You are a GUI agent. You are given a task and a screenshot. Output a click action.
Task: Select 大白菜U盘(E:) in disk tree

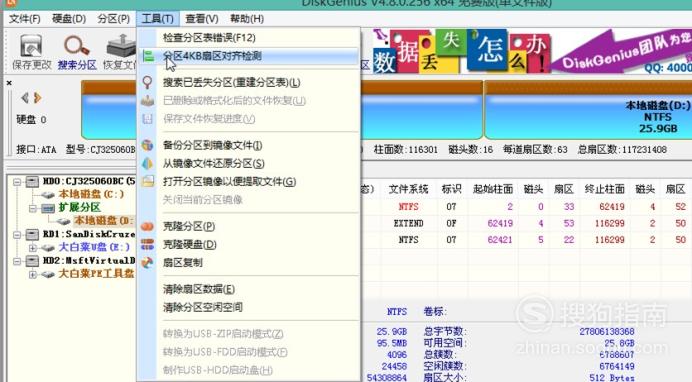[94, 247]
